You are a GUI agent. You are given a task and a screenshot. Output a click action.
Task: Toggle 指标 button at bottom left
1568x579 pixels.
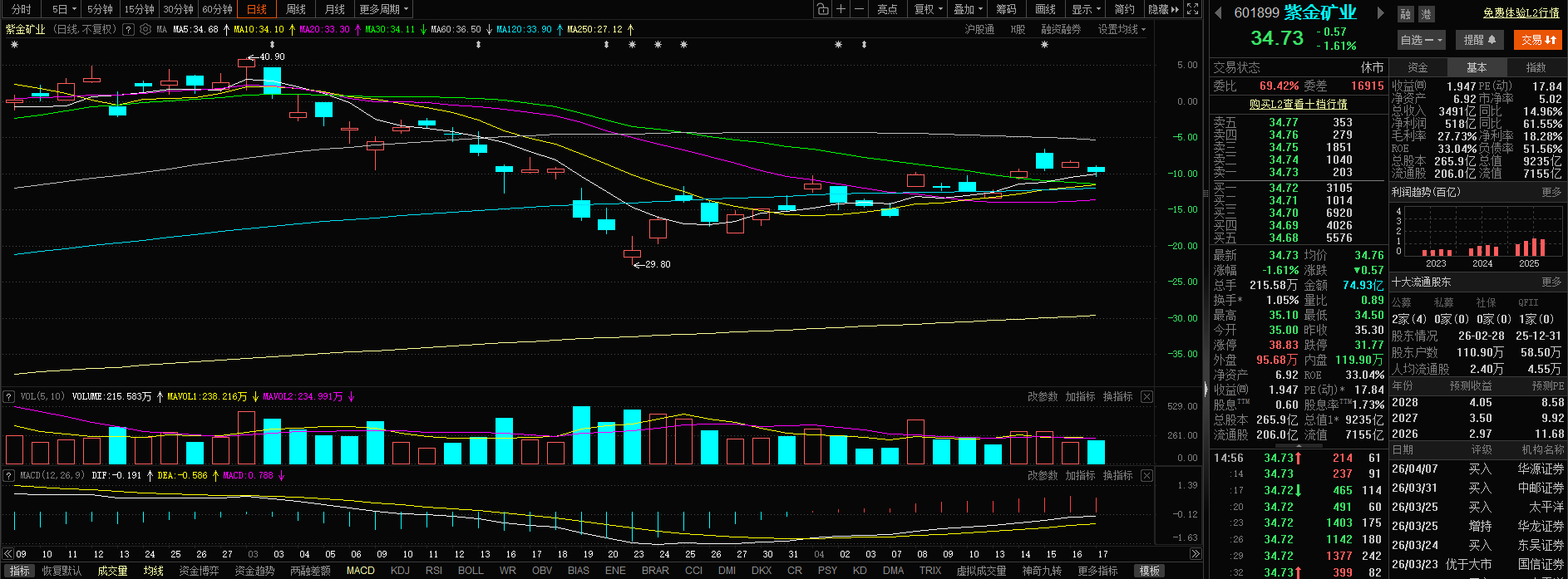[20, 571]
